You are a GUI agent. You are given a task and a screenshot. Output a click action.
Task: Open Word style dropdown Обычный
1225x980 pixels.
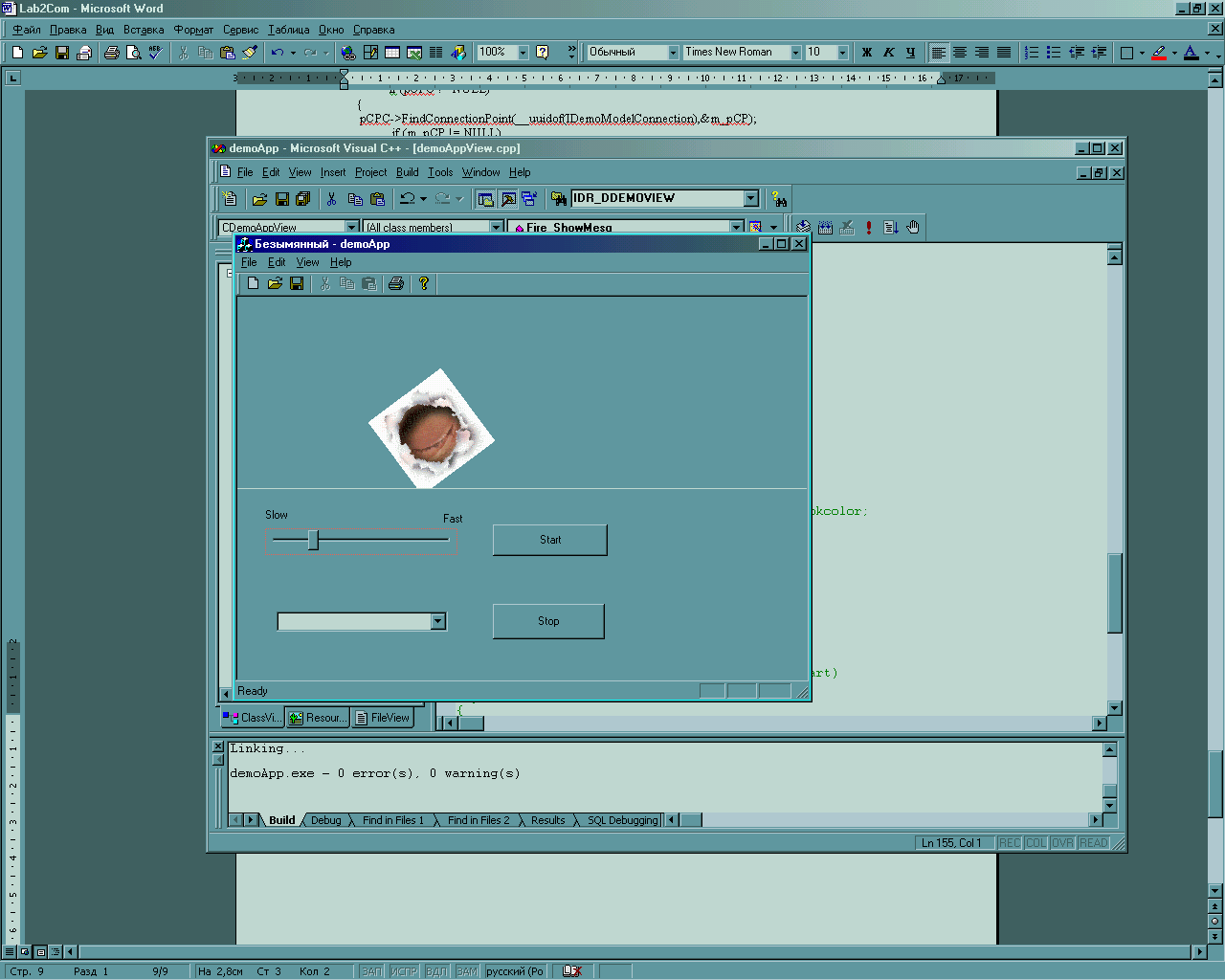click(673, 53)
